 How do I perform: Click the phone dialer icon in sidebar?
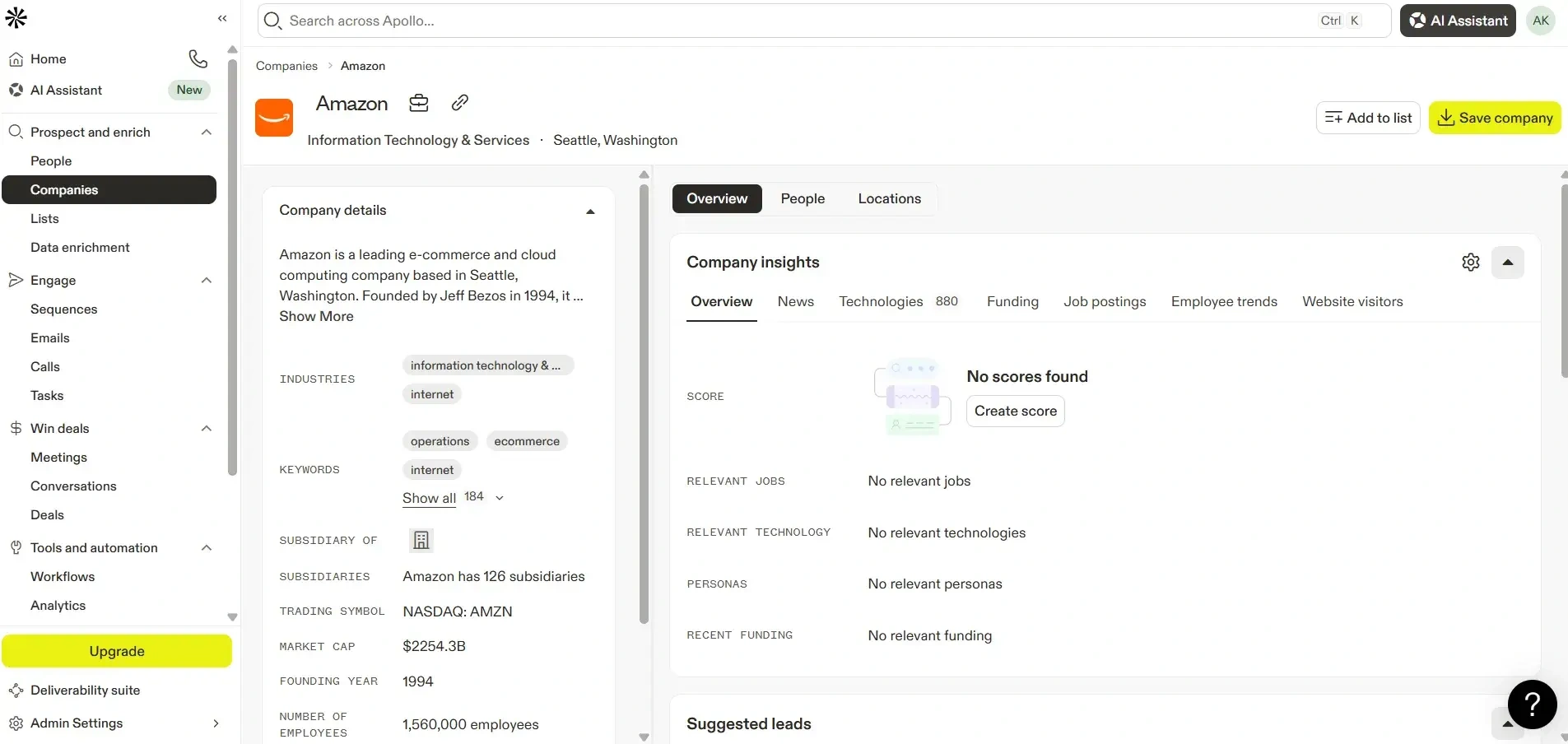click(x=198, y=58)
